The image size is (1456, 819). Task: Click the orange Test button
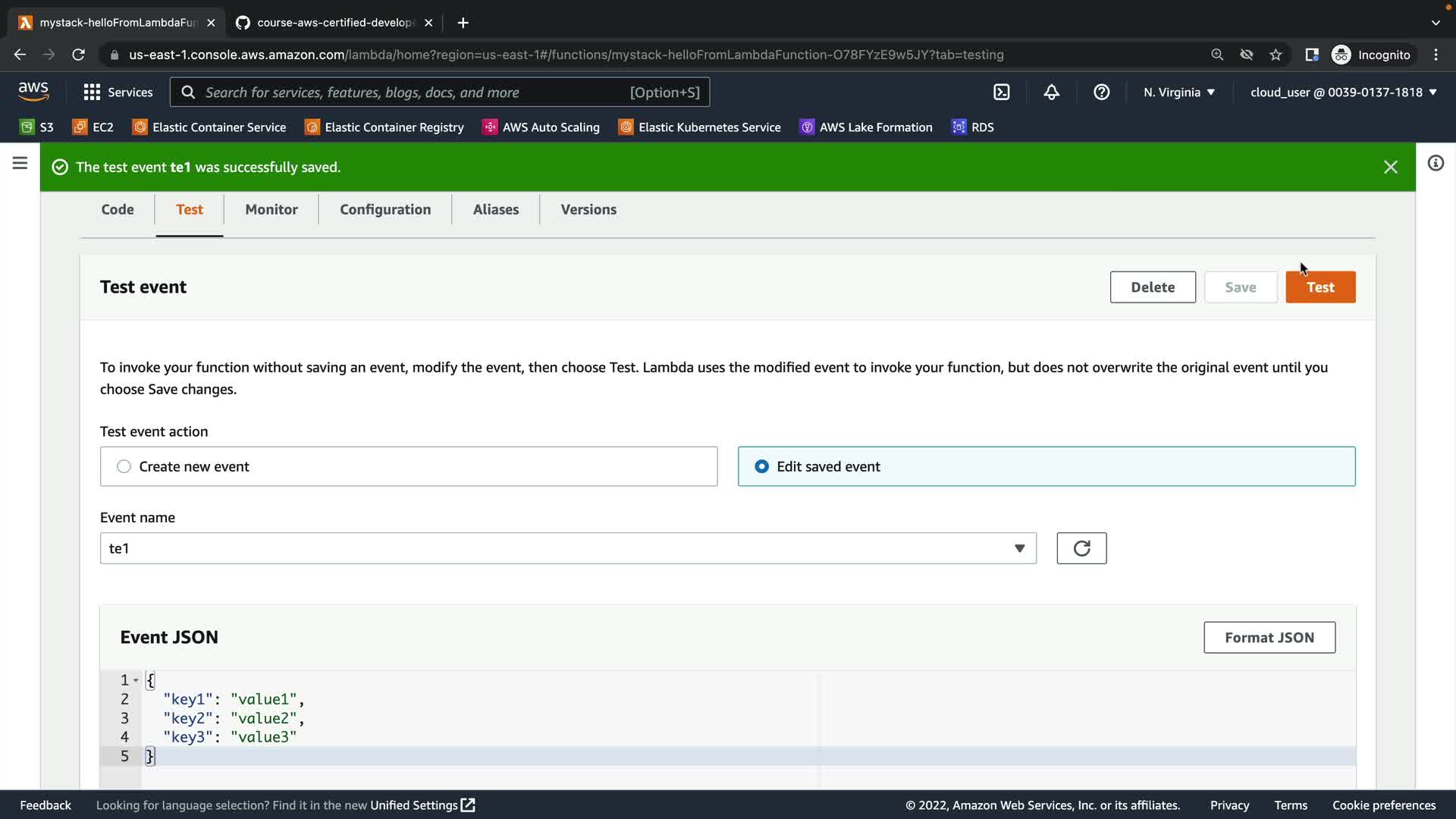(x=1319, y=287)
